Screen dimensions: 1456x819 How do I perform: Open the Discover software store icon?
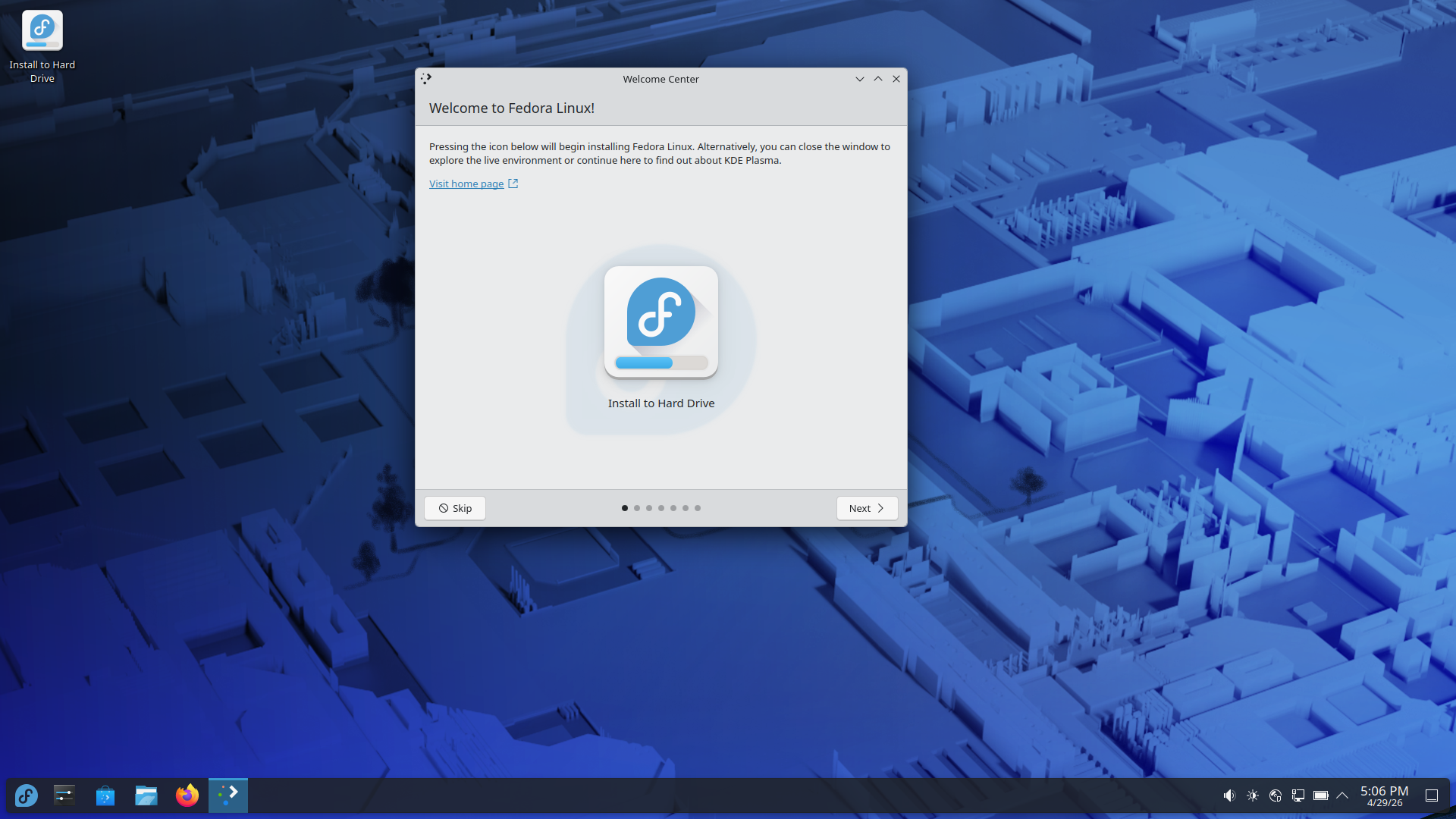(105, 795)
